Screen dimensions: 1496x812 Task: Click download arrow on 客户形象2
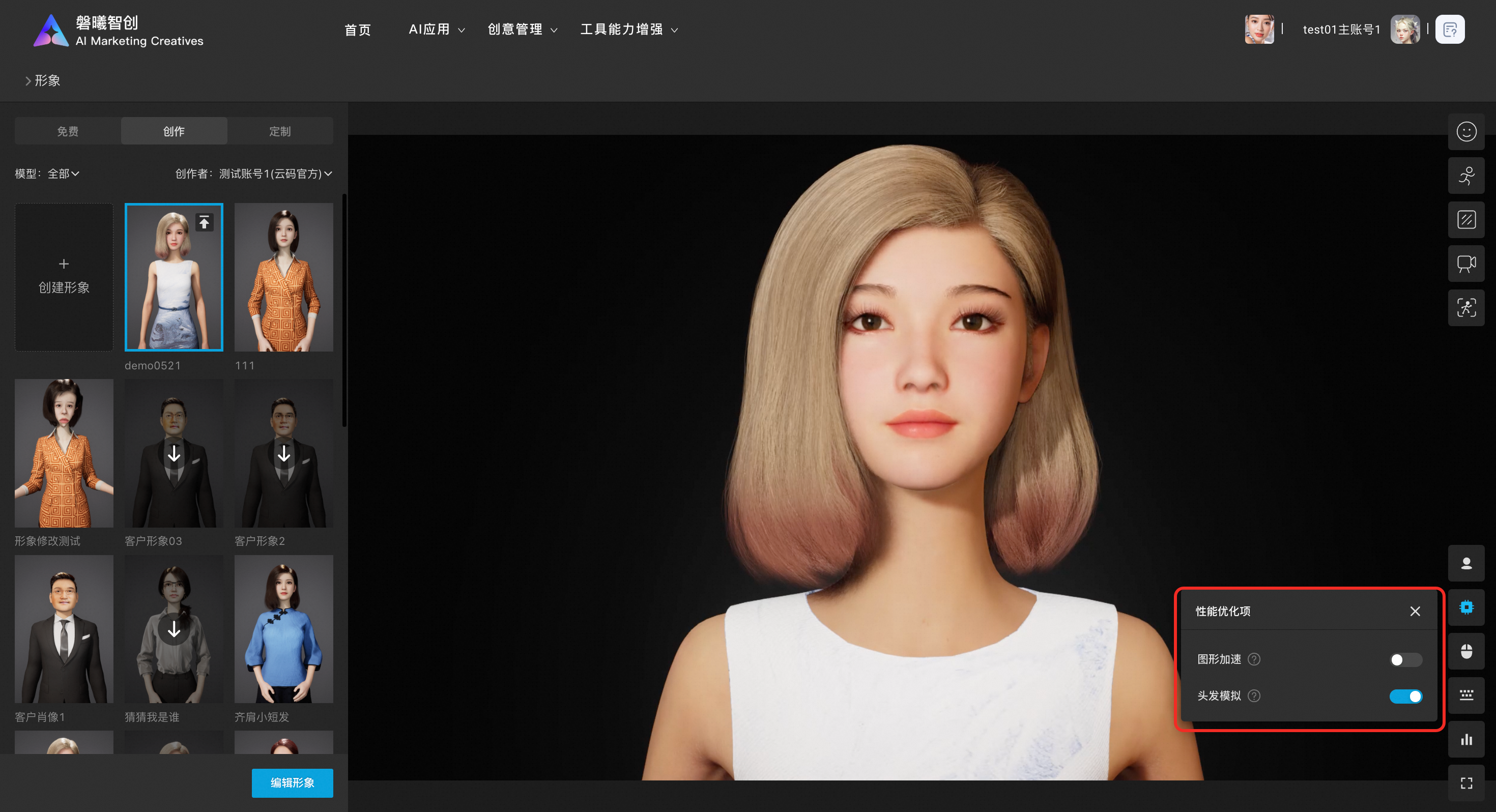[283, 454]
